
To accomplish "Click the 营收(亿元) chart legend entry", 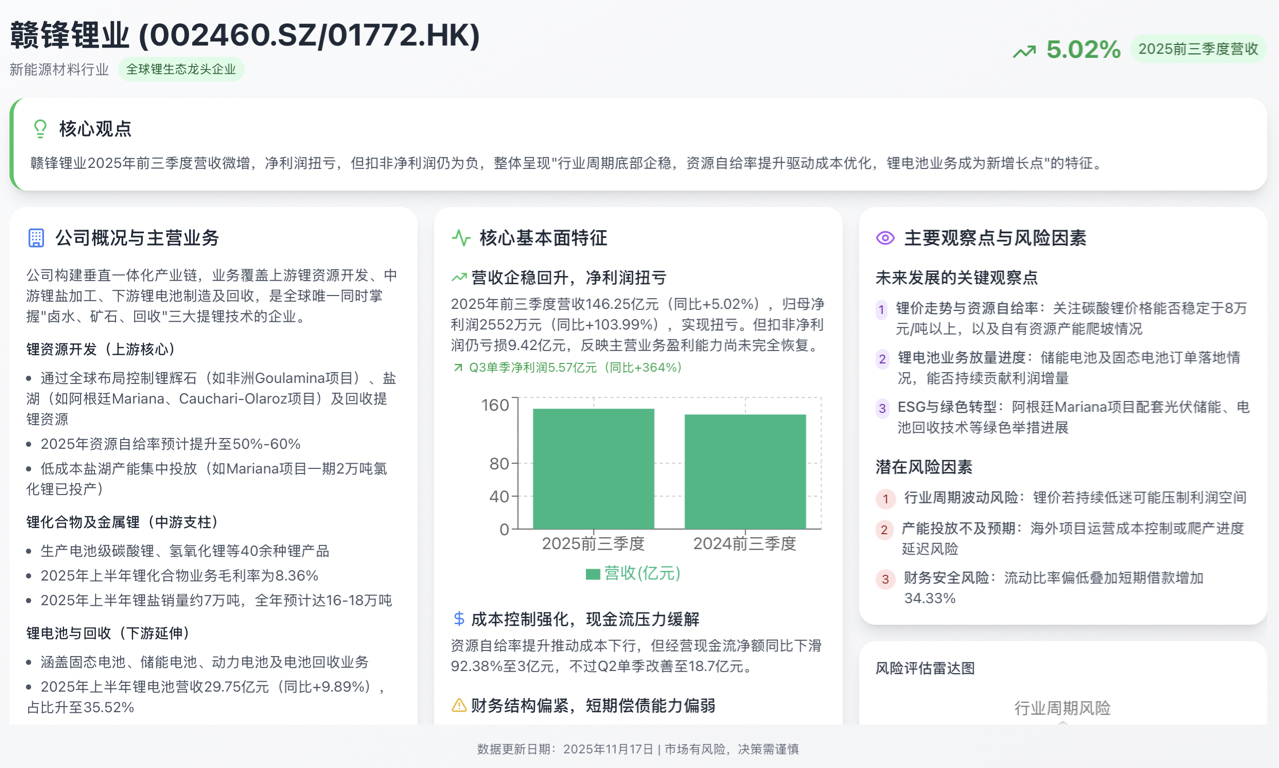I will click(633, 573).
